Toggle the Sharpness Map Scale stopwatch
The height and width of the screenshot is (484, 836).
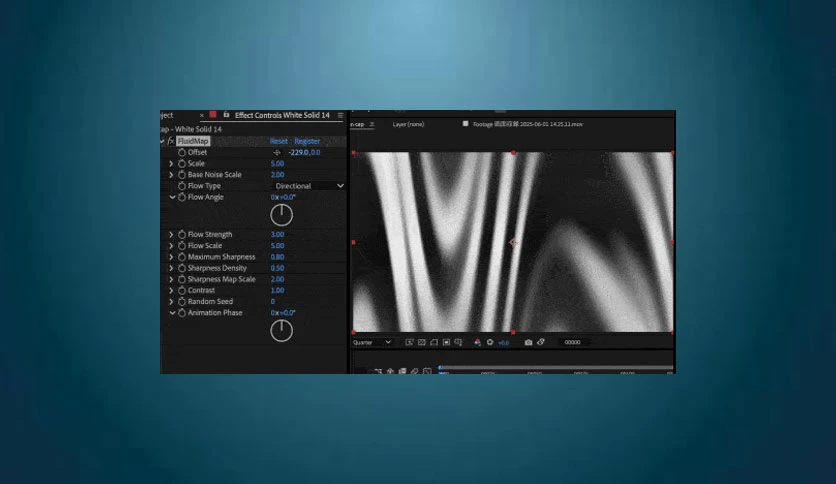[x=182, y=279]
